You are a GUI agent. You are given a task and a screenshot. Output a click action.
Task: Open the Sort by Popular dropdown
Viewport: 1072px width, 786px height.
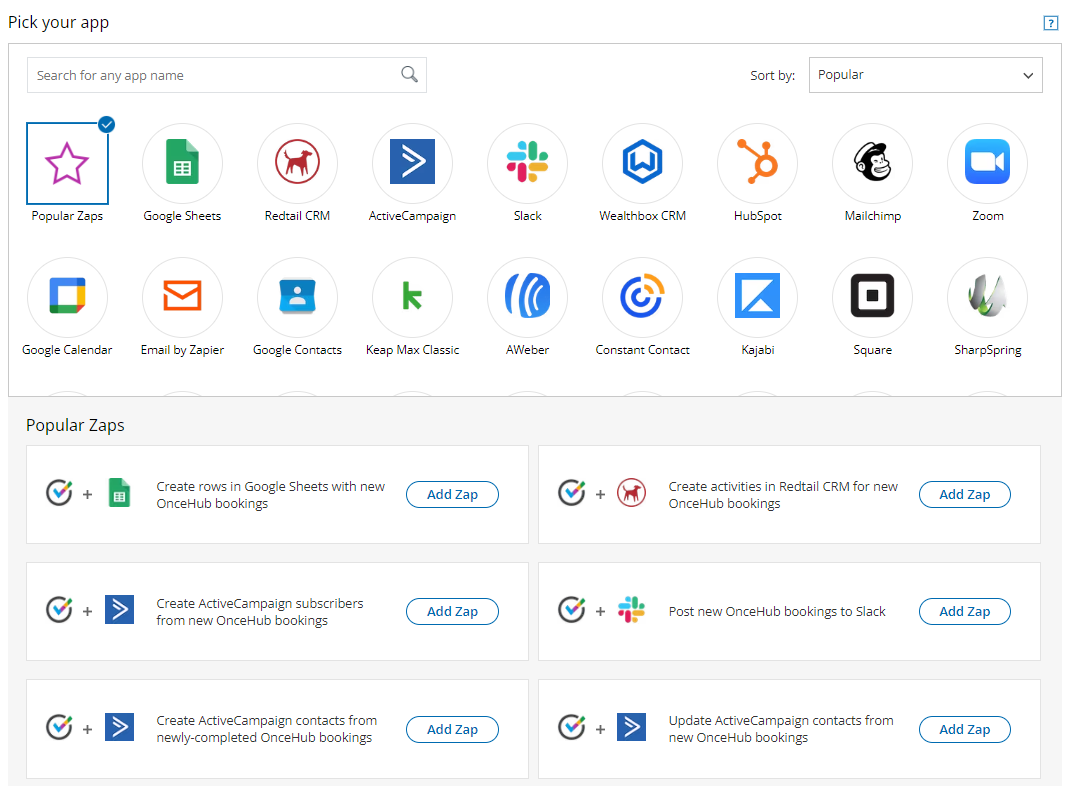click(x=925, y=75)
